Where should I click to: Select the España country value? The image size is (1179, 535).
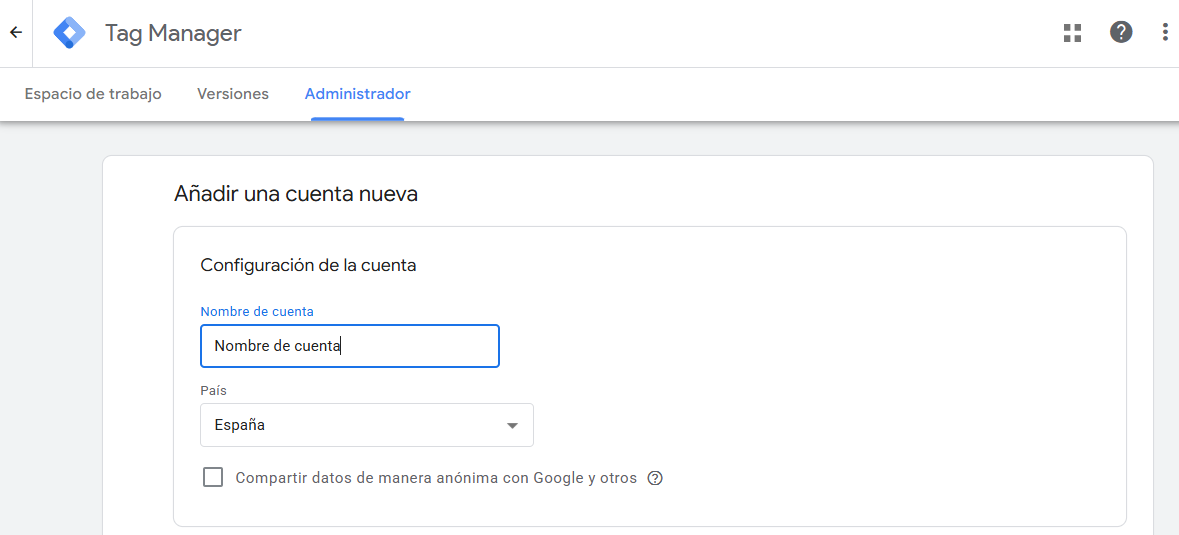pos(240,425)
